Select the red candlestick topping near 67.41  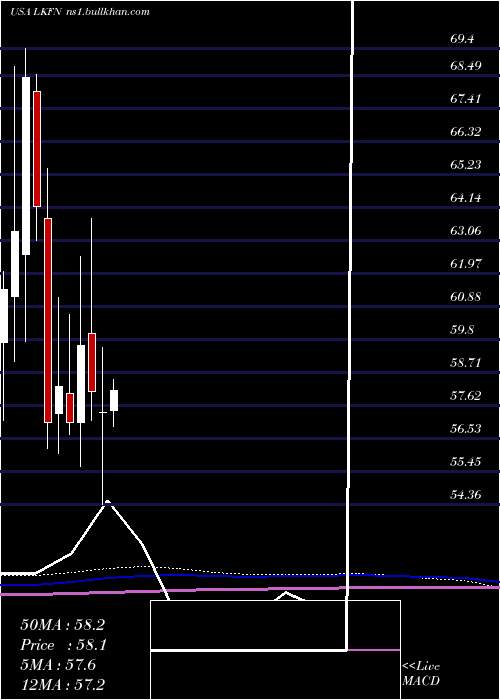click(x=37, y=149)
